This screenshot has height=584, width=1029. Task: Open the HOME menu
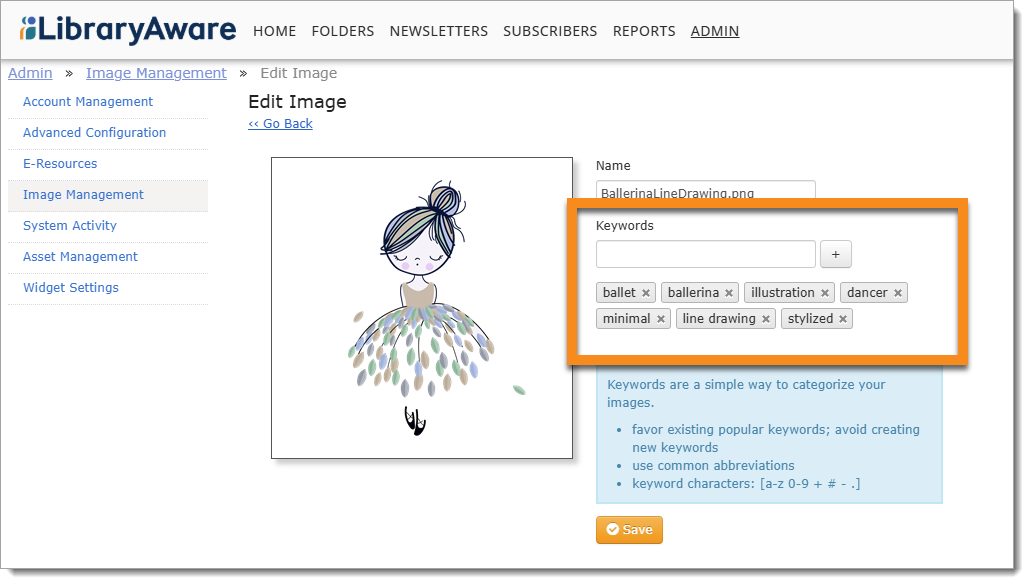click(274, 31)
